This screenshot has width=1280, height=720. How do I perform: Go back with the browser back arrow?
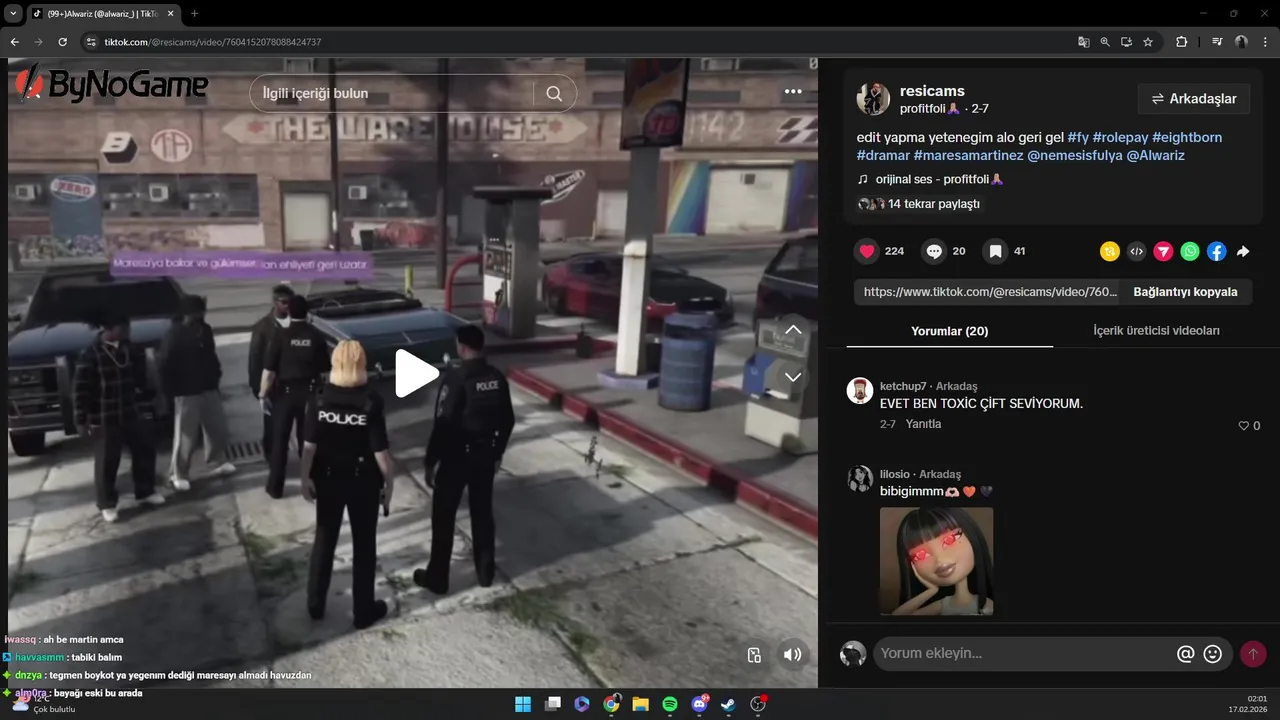coord(14,42)
